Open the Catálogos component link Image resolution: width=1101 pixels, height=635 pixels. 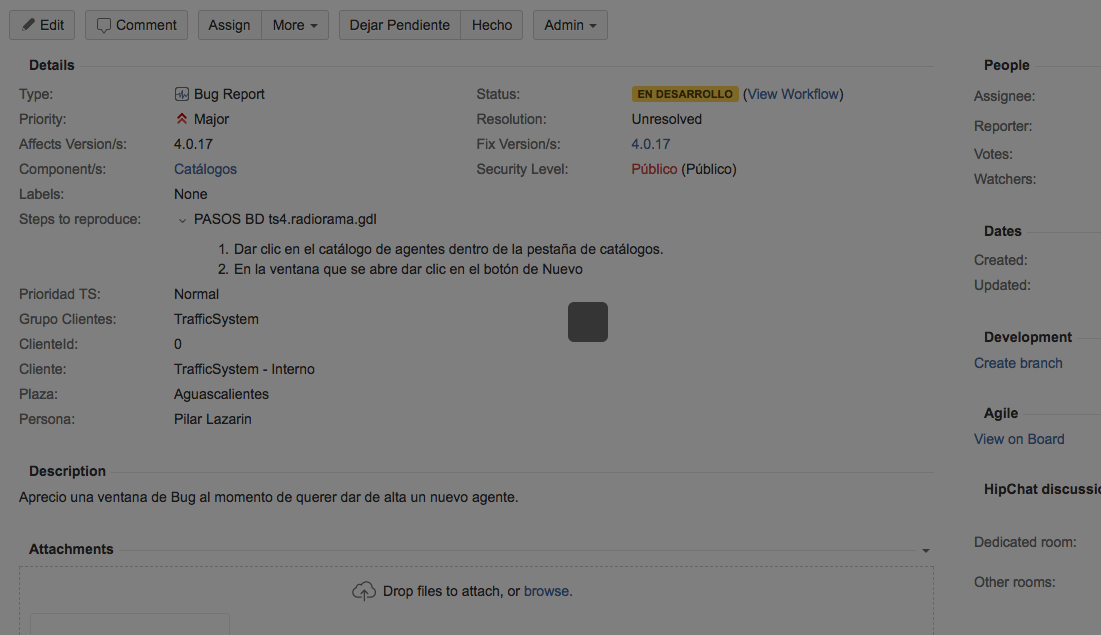coord(205,169)
